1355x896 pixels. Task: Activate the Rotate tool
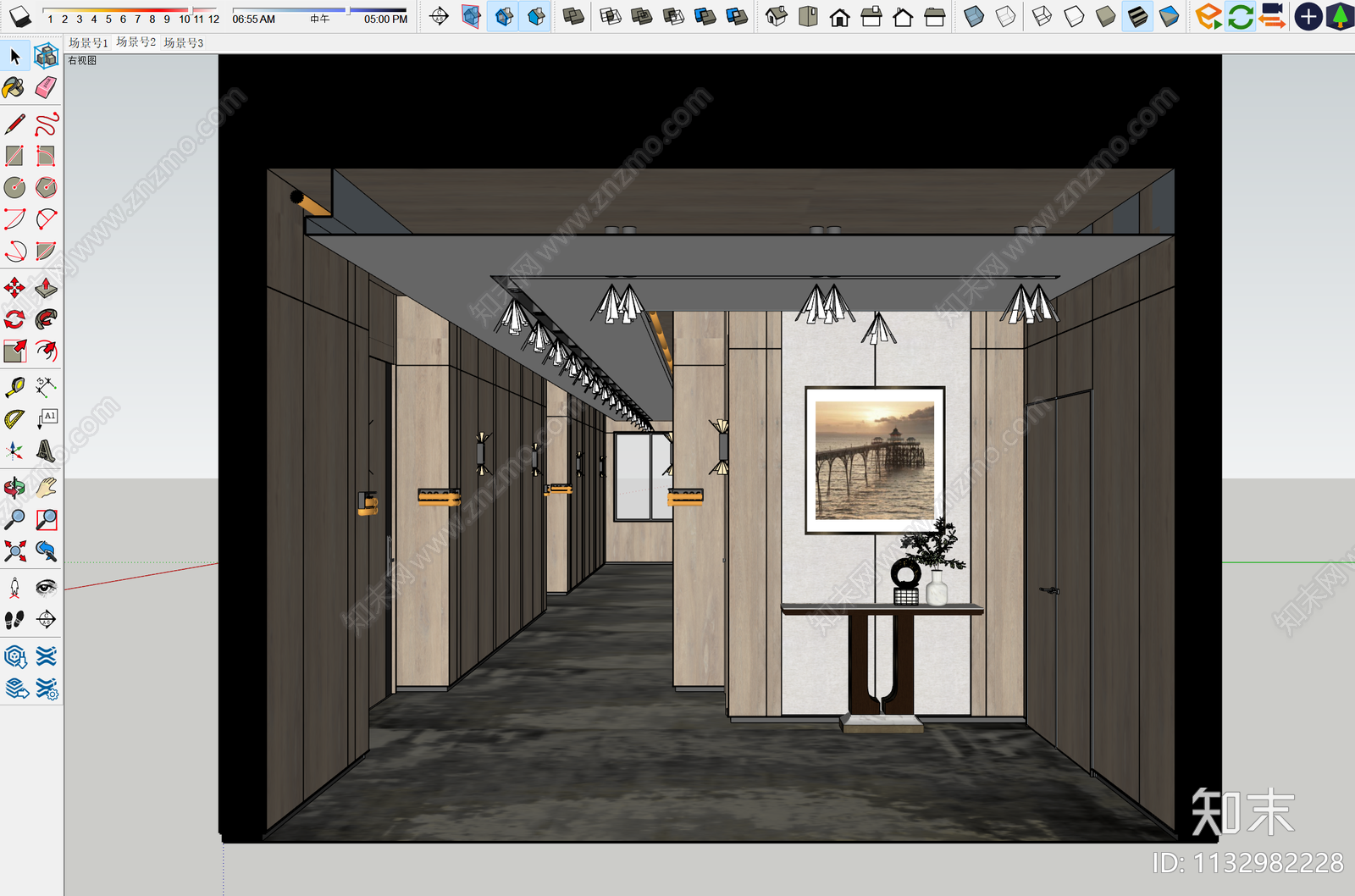click(14, 319)
